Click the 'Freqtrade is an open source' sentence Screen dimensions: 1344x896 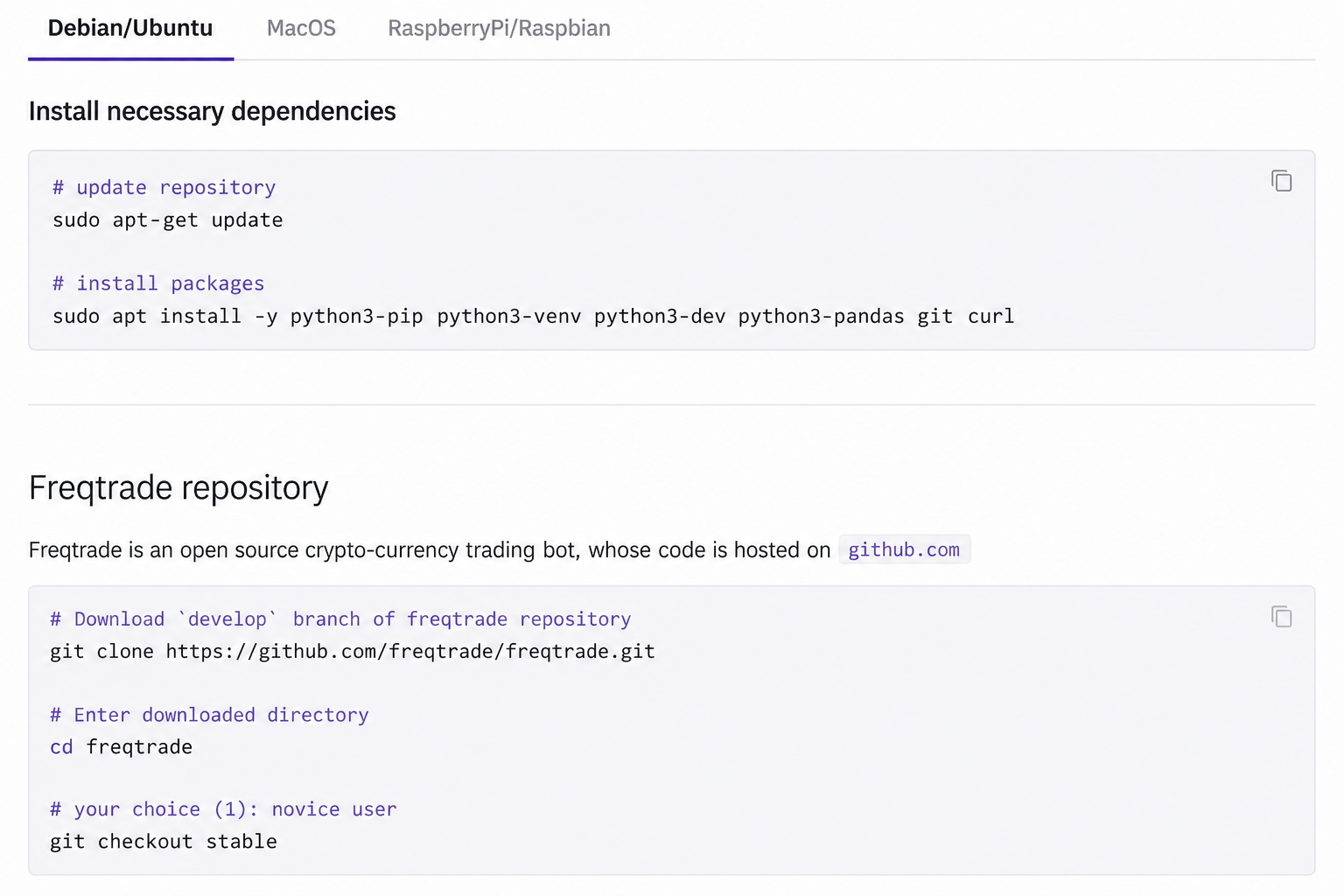click(x=430, y=550)
